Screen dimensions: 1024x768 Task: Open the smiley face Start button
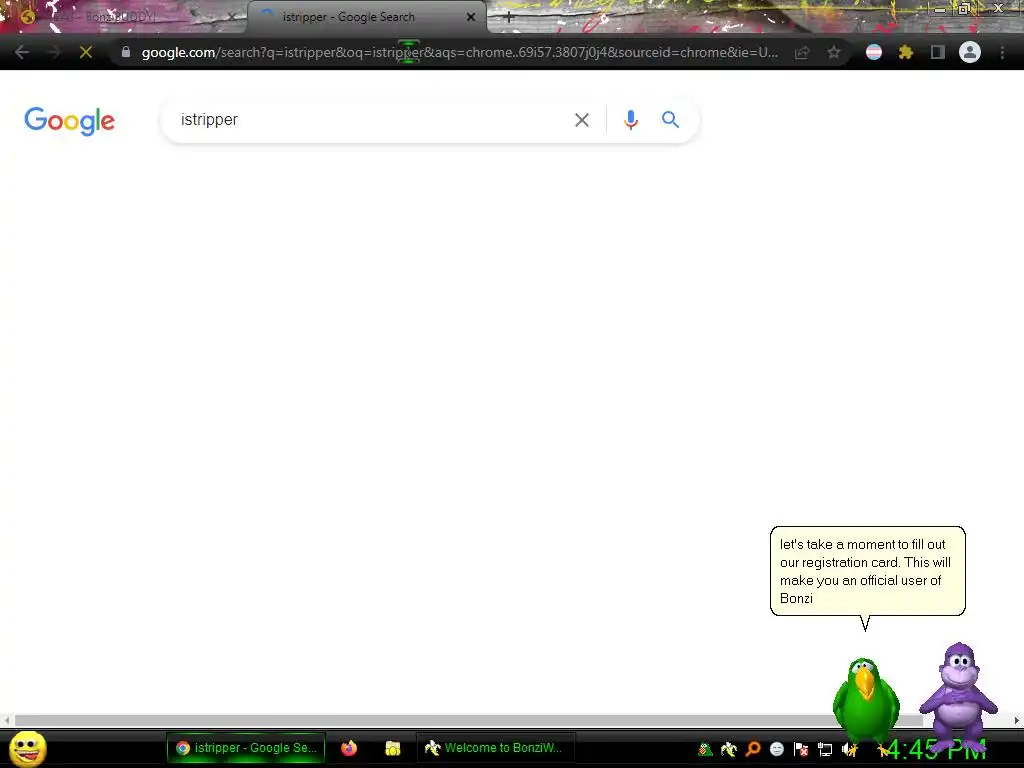pos(28,748)
